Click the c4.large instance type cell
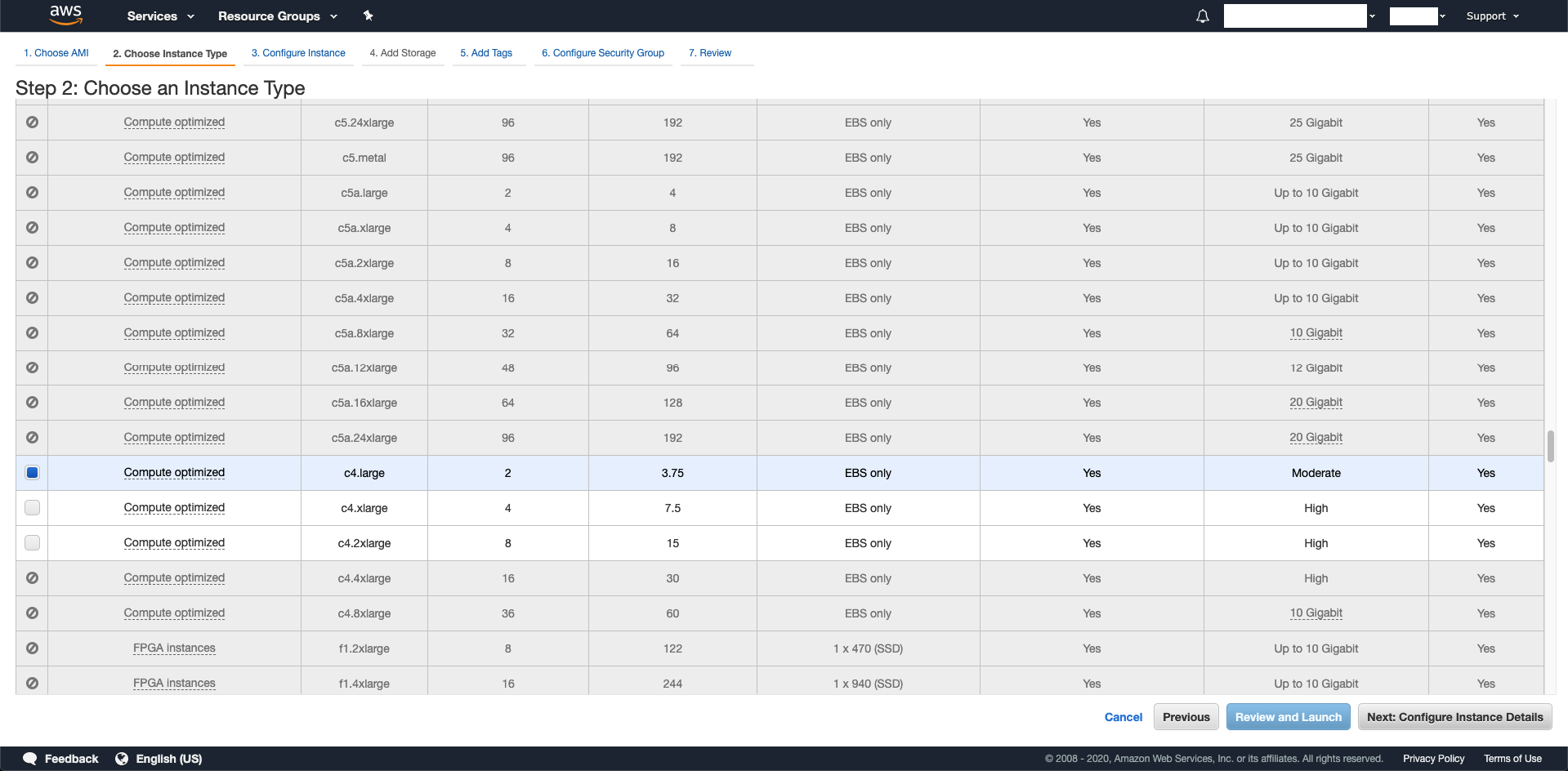The height and width of the screenshot is (771, 1568). [x=364, y=473]
